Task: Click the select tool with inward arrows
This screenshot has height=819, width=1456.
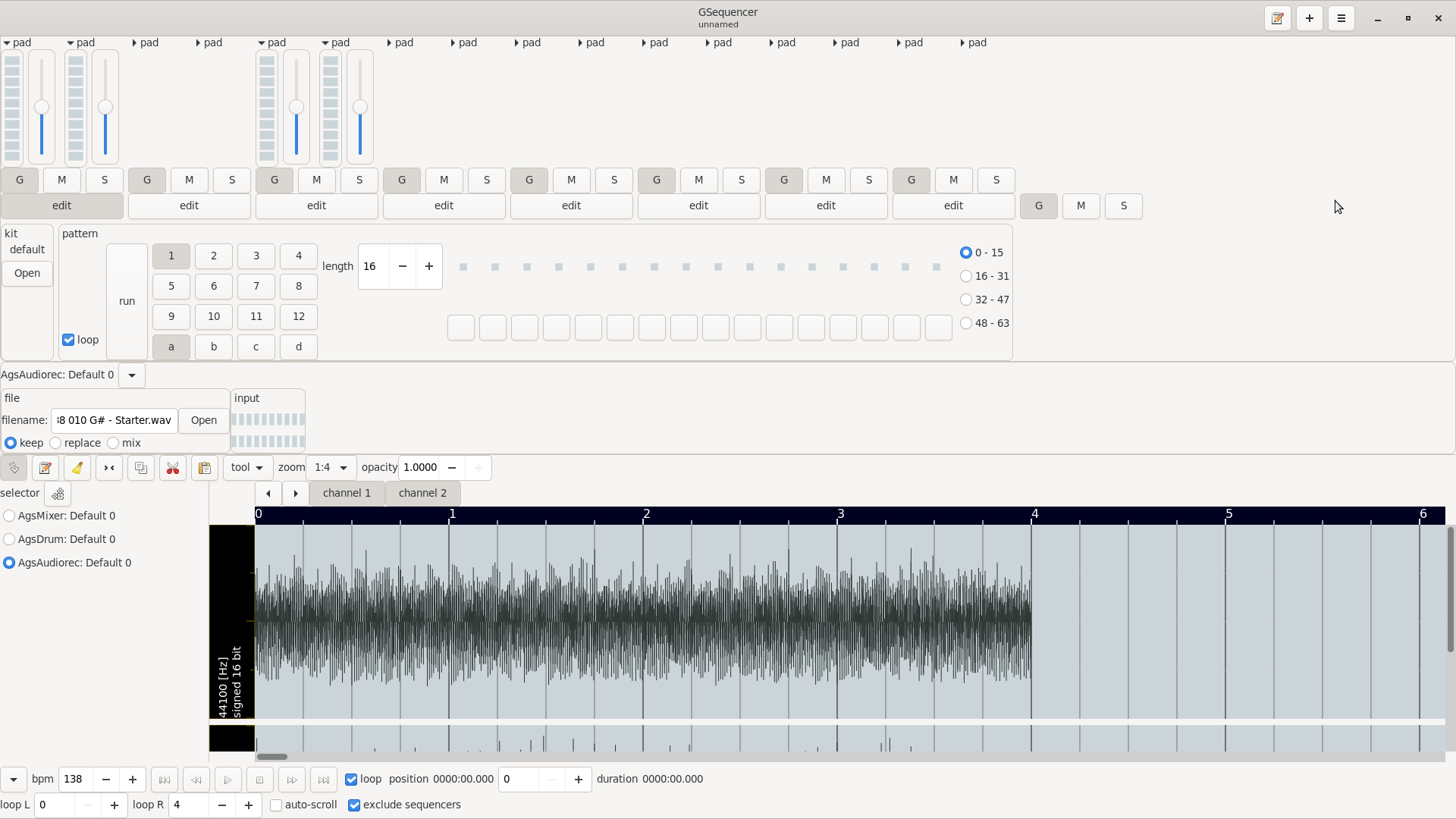Action: coord(109,468)
